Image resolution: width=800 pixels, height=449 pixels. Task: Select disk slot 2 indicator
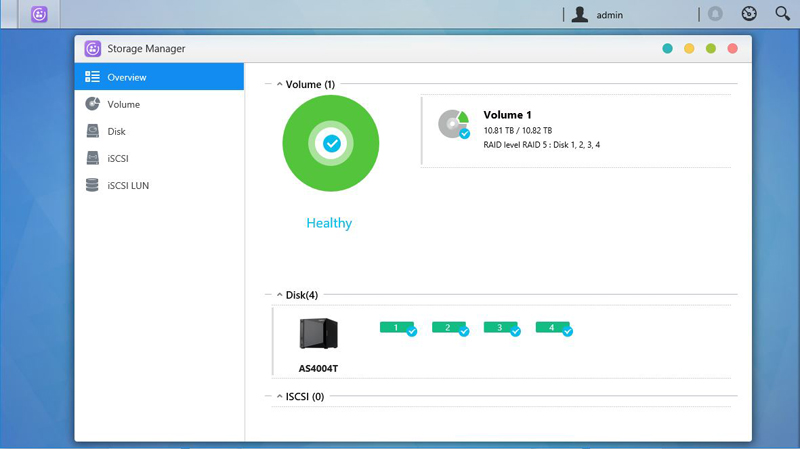click(449, 327)
